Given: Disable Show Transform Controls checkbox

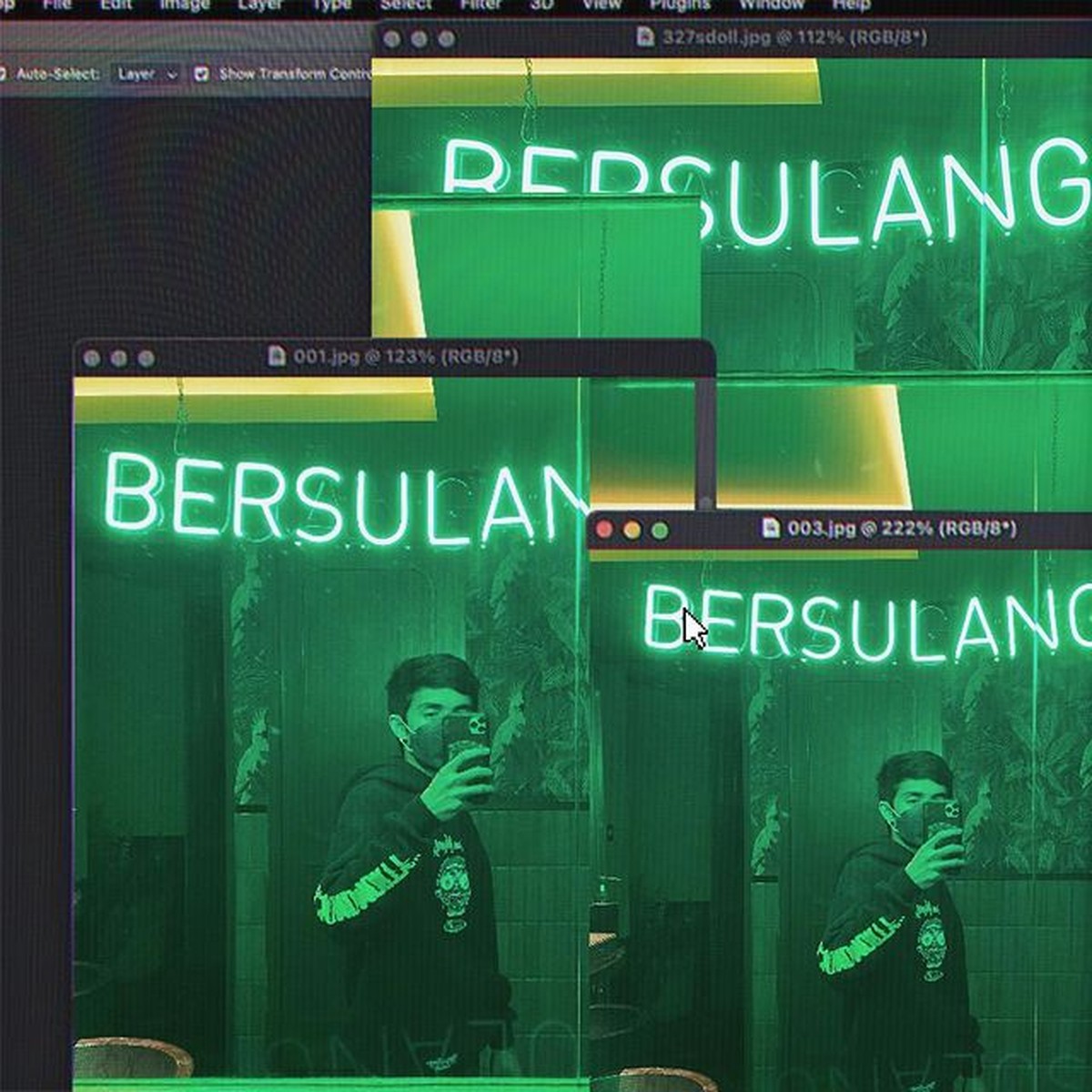Looking at the screenshot, I should pyautogui.click(x=202, y=74).
